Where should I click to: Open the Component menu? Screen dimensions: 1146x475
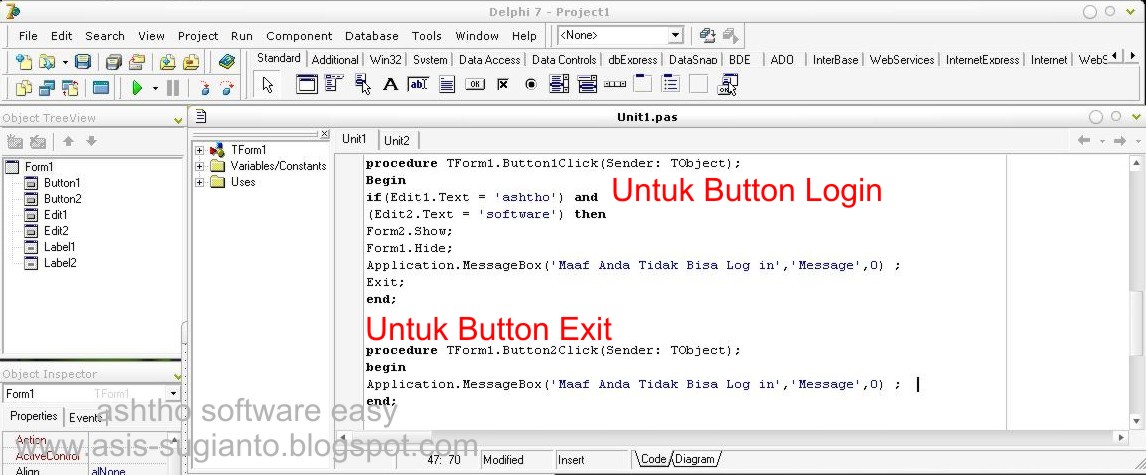pos(299,36)
